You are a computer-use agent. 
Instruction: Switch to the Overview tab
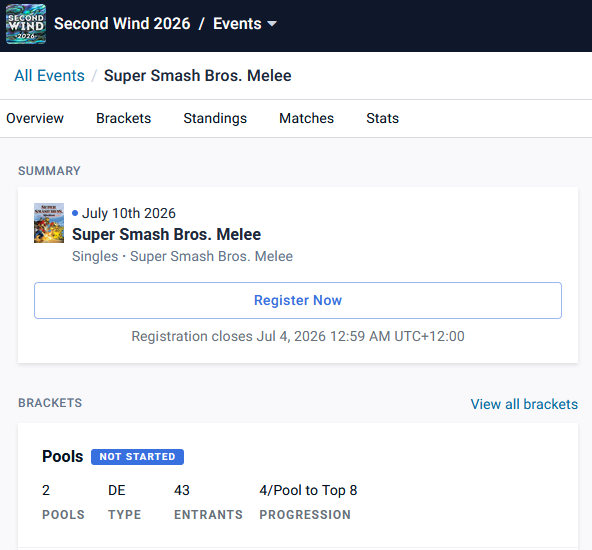[x=35, y=118]
